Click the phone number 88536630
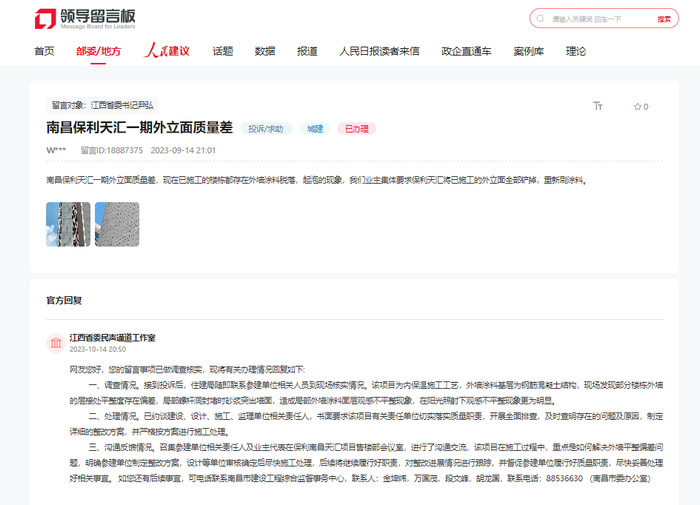This screenshot has width=700, height=505. [564, 478]
